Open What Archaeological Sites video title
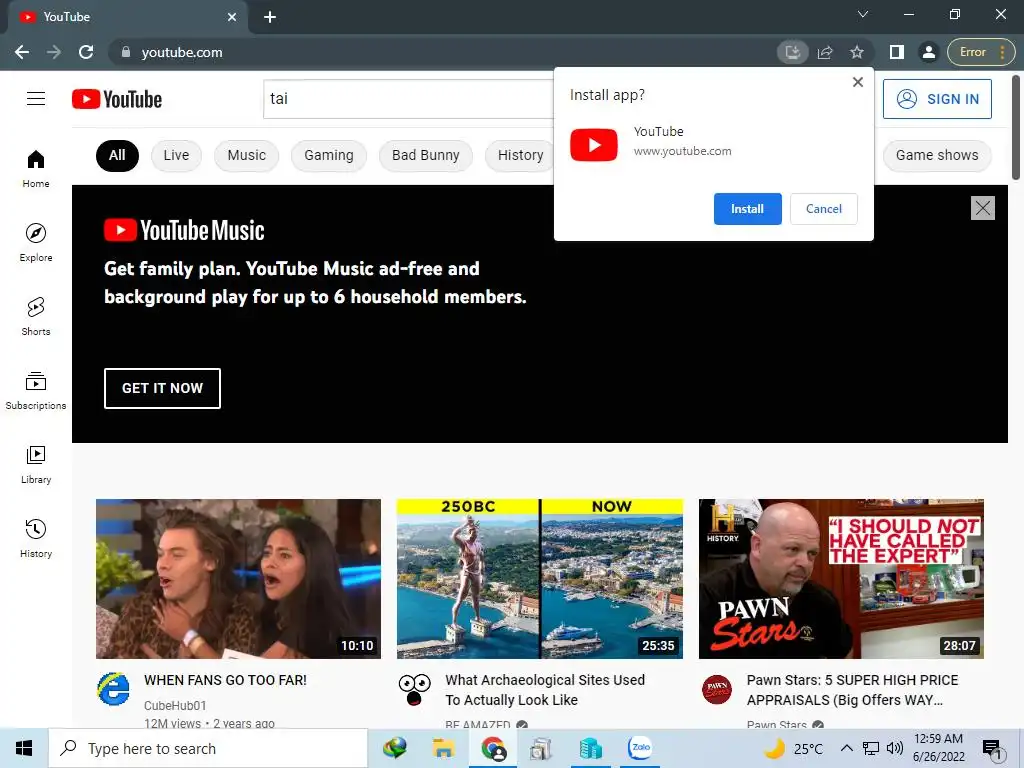Image resolution: width=1024 pixels, height=768 pixels. click(x=545, y=690)
